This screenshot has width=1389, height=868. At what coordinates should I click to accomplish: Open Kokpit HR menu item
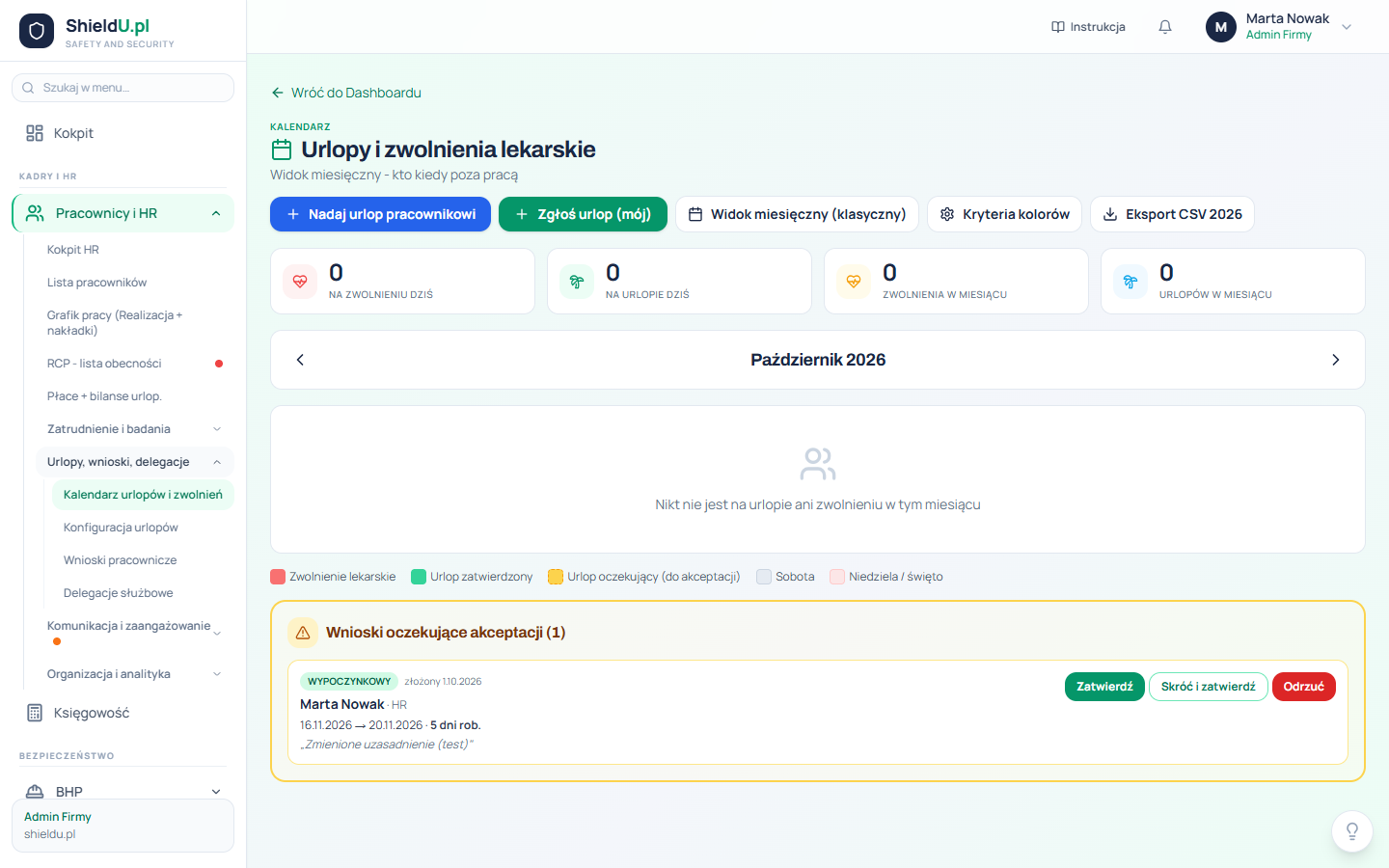pyautogui.click(x=134, y=250)
